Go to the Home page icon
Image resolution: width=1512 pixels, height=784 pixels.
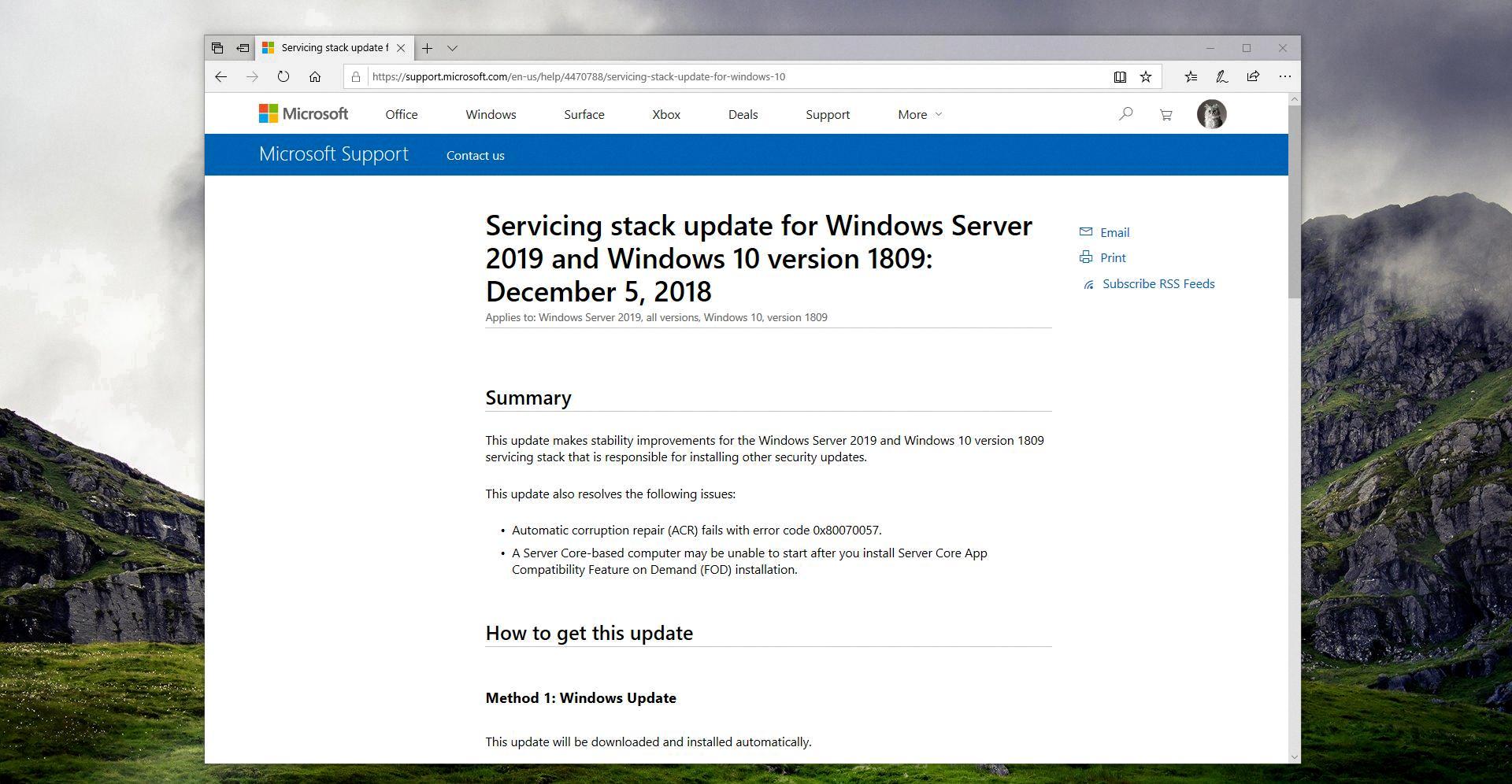(315, 76)
